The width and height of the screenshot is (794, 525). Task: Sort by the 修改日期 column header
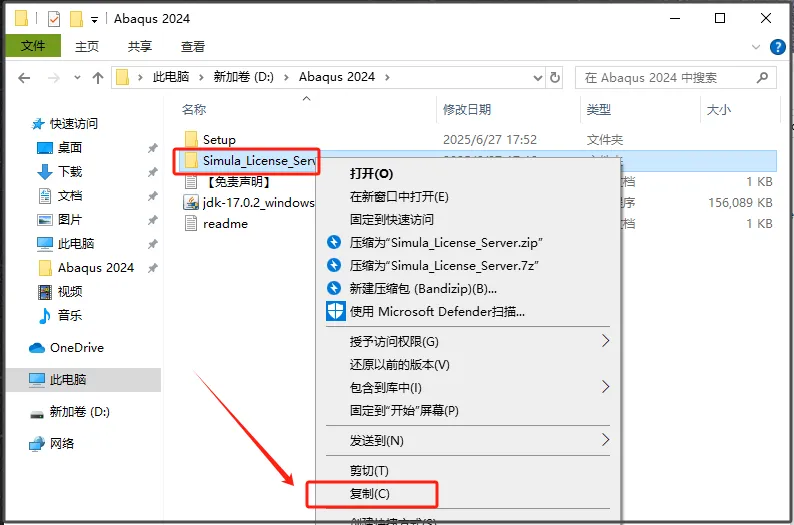[467, 109]
